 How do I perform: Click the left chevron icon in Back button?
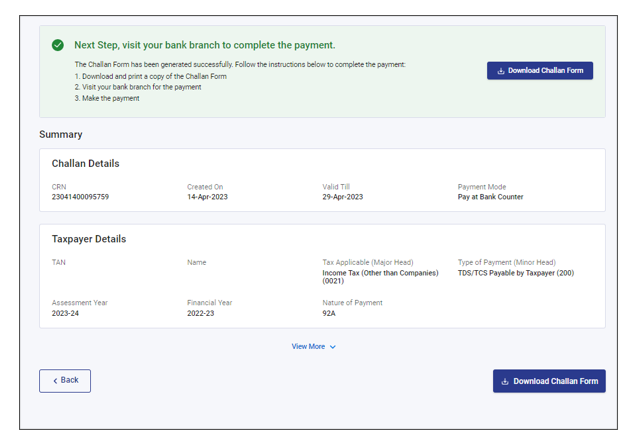click(55, 381)
